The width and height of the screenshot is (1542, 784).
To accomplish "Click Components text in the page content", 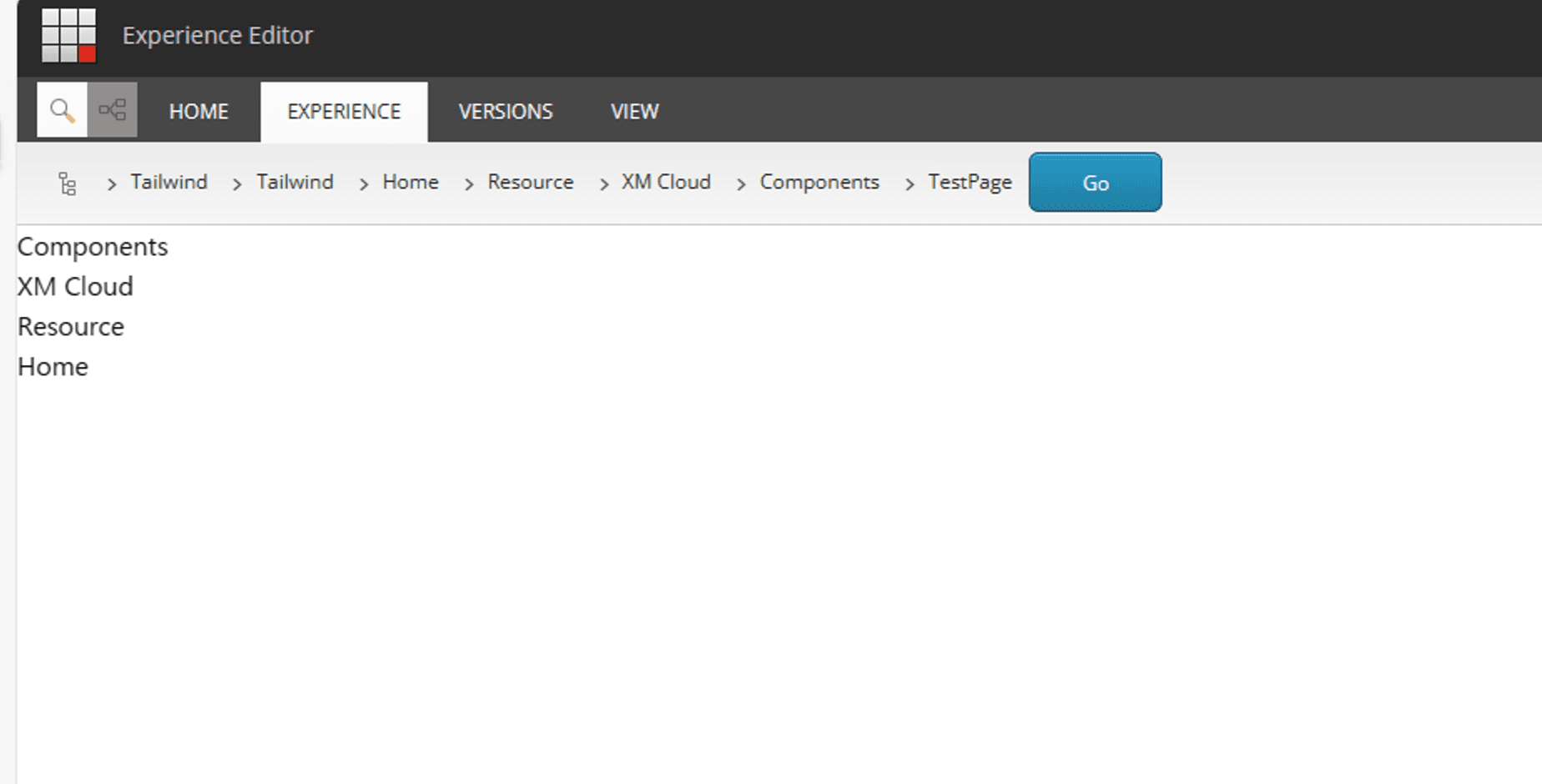I will [93, 247].
